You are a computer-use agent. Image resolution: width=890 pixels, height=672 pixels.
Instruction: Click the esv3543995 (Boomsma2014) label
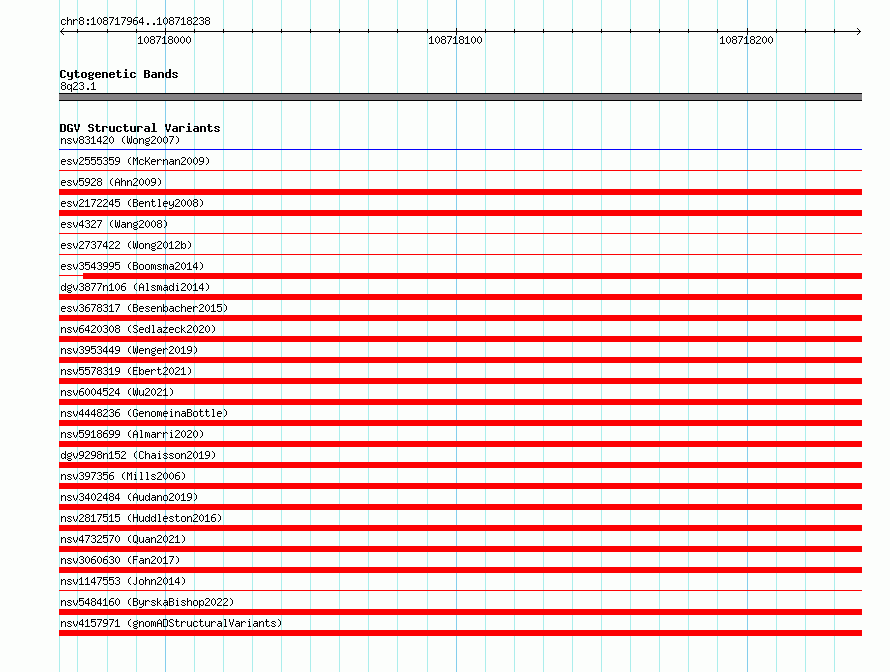click(x=132, y=266)
